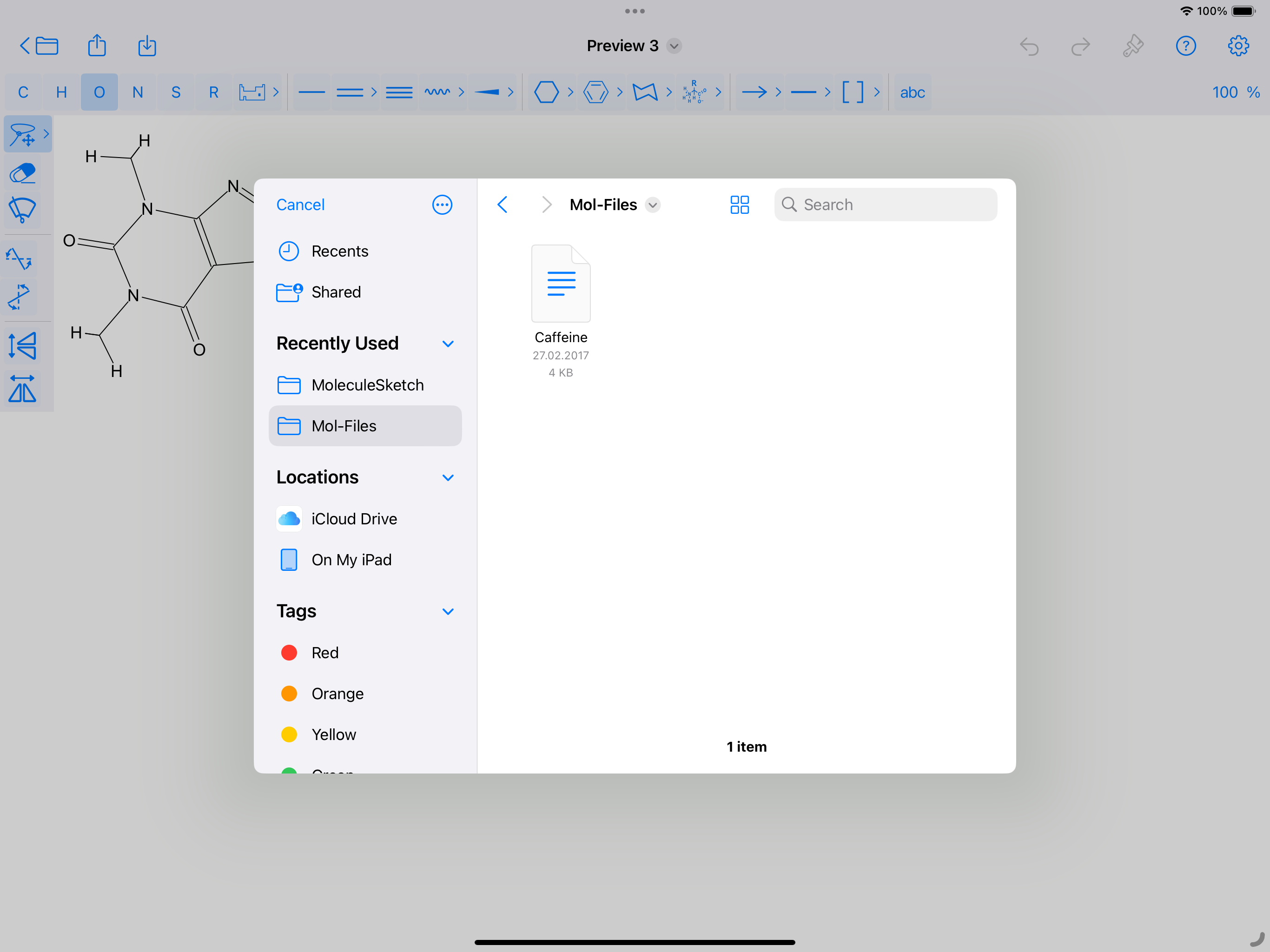The width and height of the screenshot is (1270, 952).
Task: Open the cleanup hammer tool
Action: 1133,46
